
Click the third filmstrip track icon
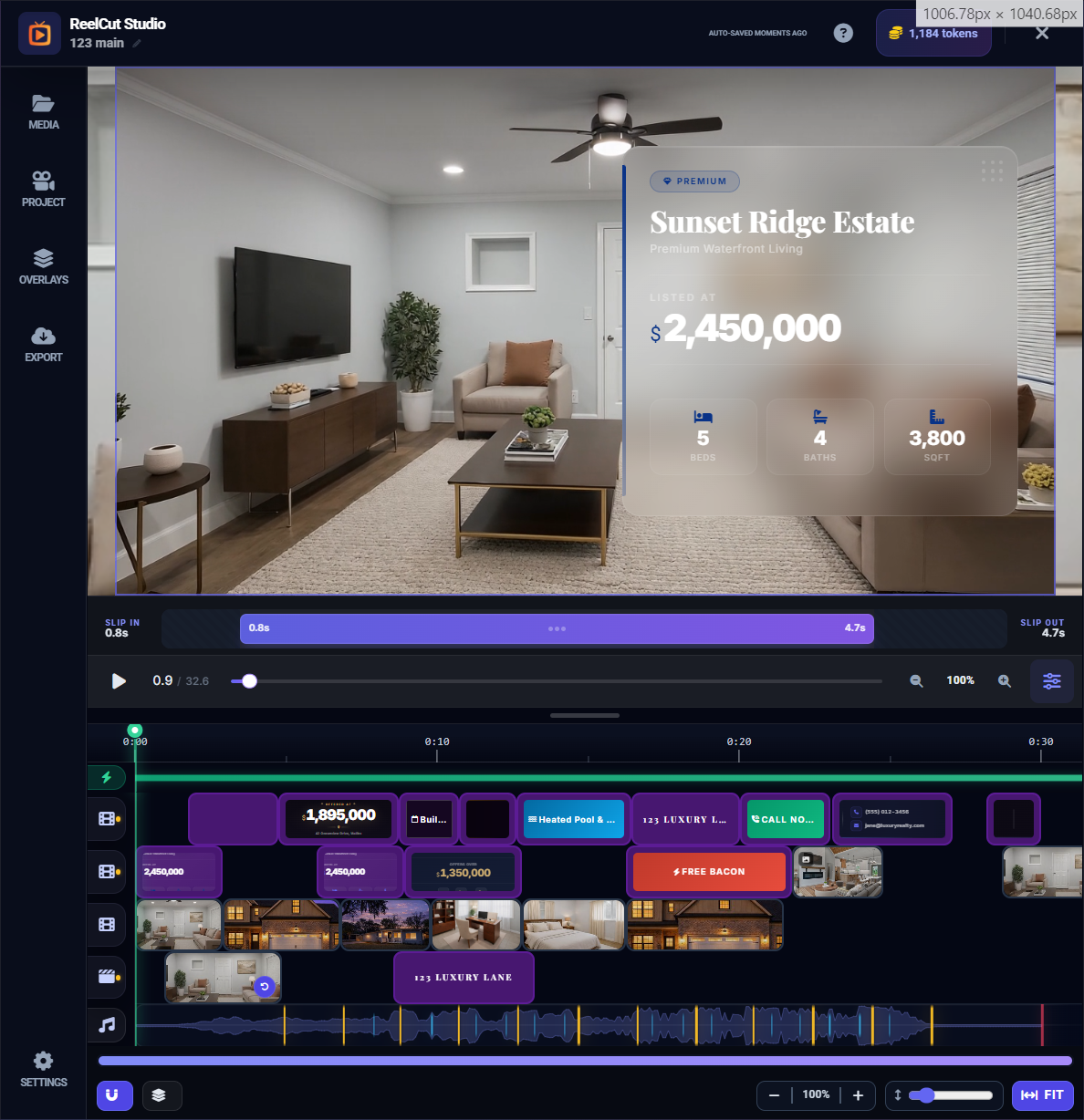pos(107,925)
